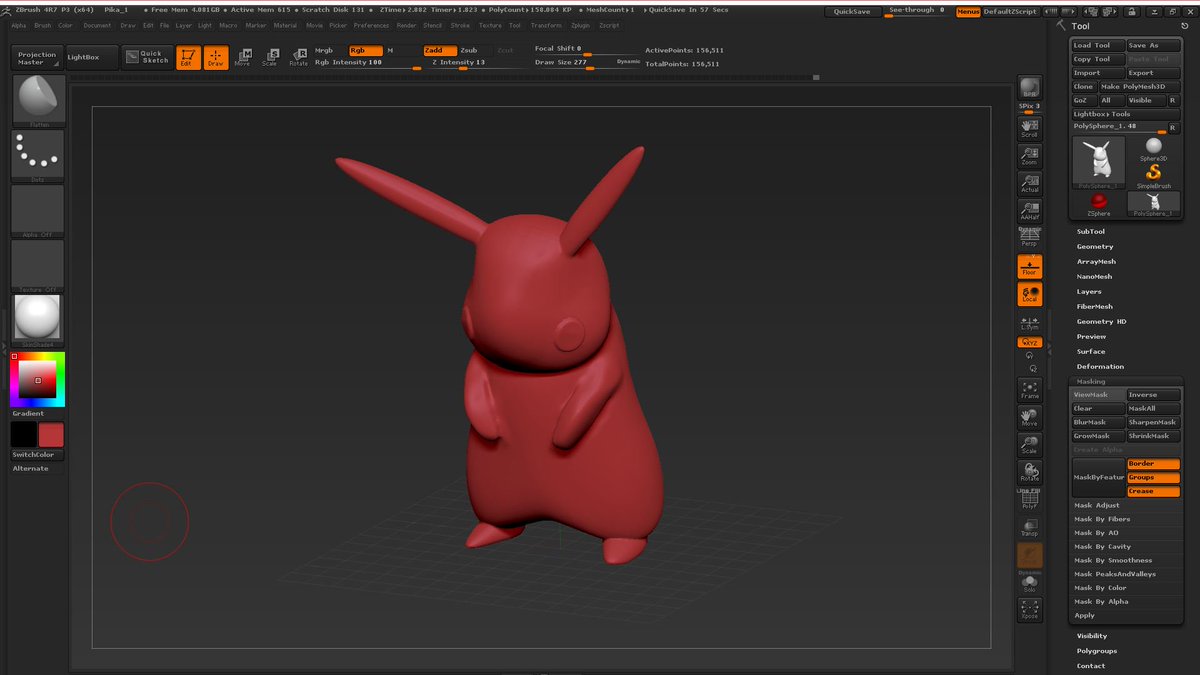Toggle Groups mask feature option

[x=1153, y=478]
